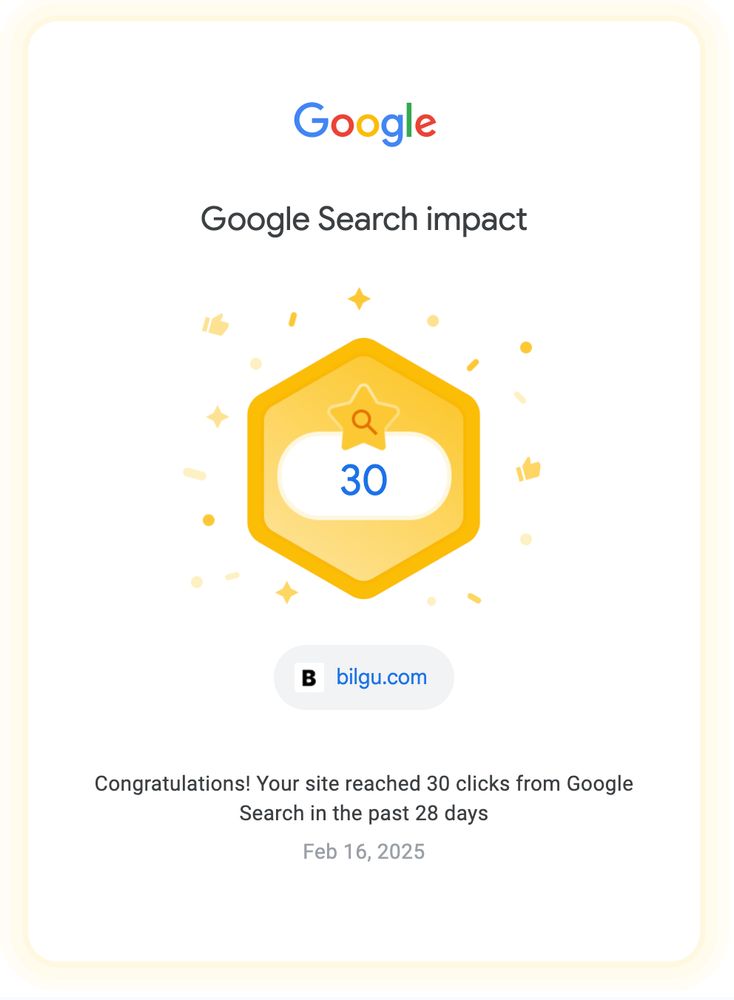The width and height of the screenshot is (734, 1000).
Task: Click the dark orange dot right of the top sparkle
Action: point(526,348)
